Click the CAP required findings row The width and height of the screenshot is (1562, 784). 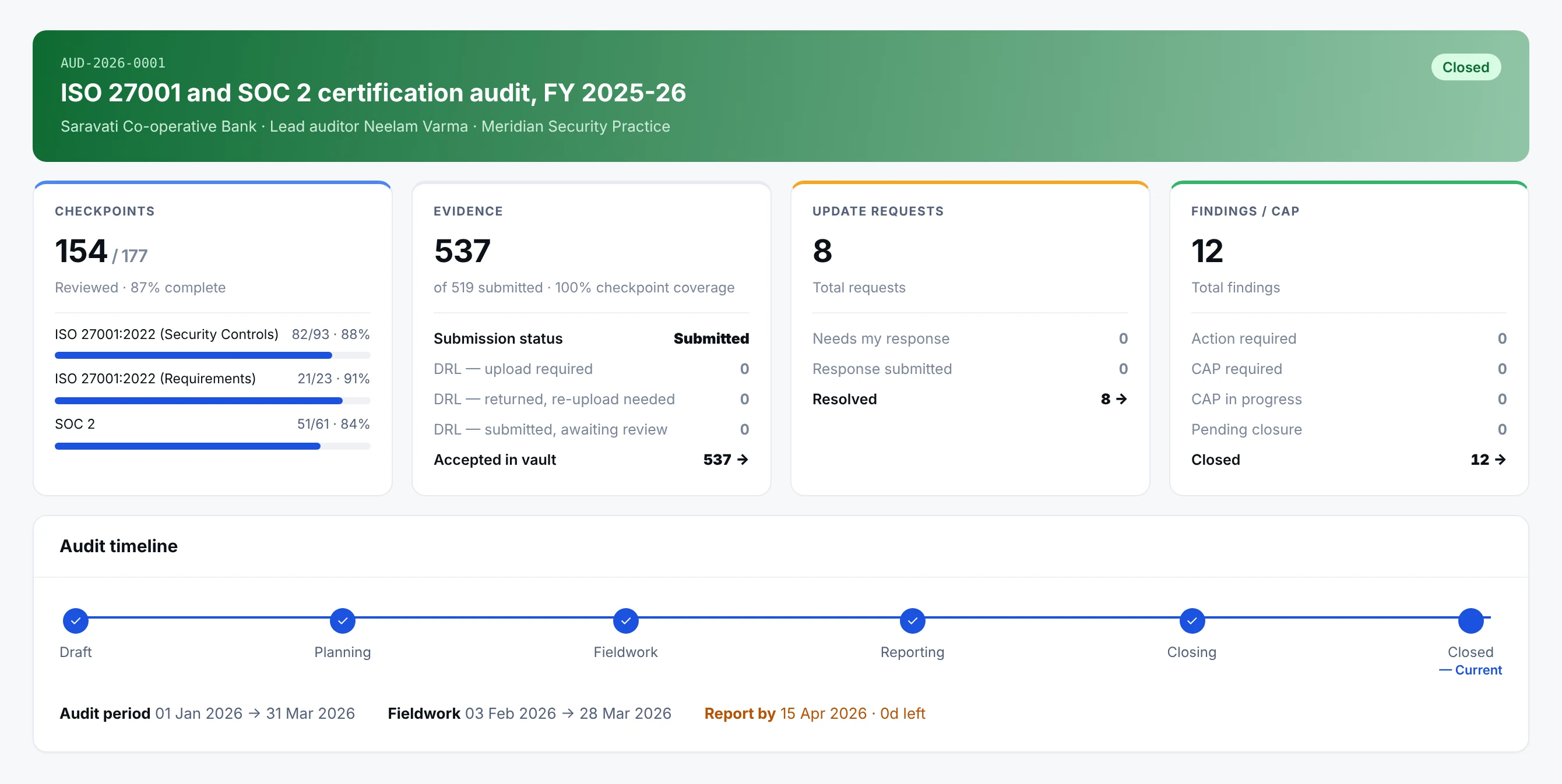[x=1349, y=369]
